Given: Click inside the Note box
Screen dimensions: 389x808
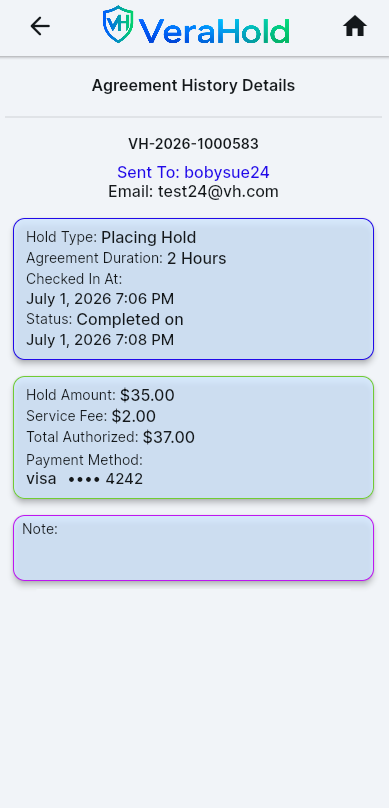Looking at the screenshot, I should pos(193,548).
